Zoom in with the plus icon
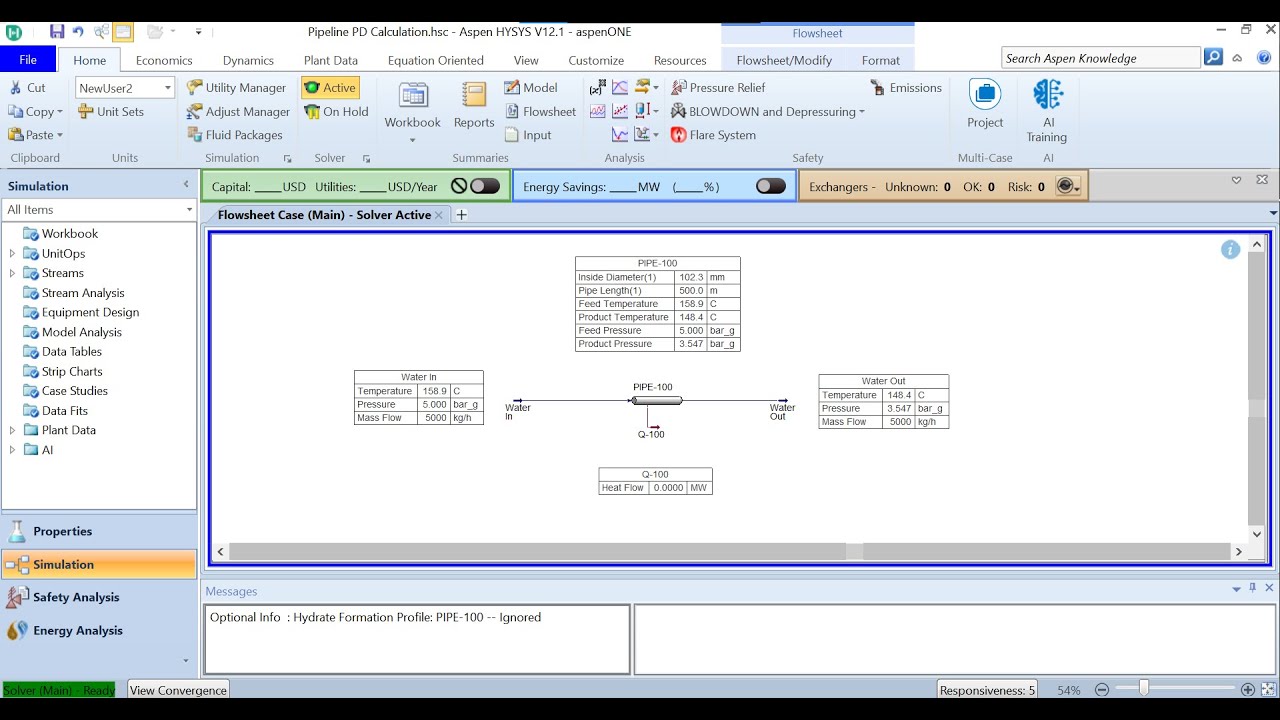Viewport: 1280px width, 720px height. pos(1248,690)
